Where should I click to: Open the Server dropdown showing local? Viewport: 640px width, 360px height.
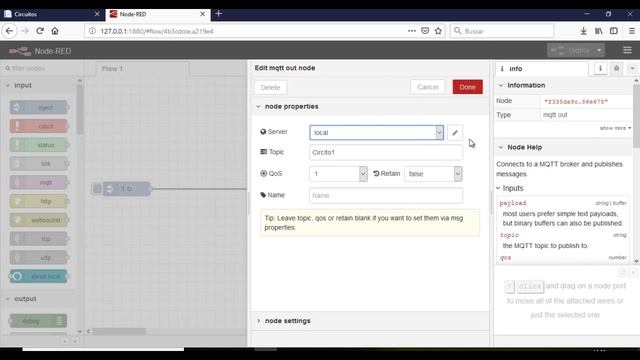(x=376, y=133)
